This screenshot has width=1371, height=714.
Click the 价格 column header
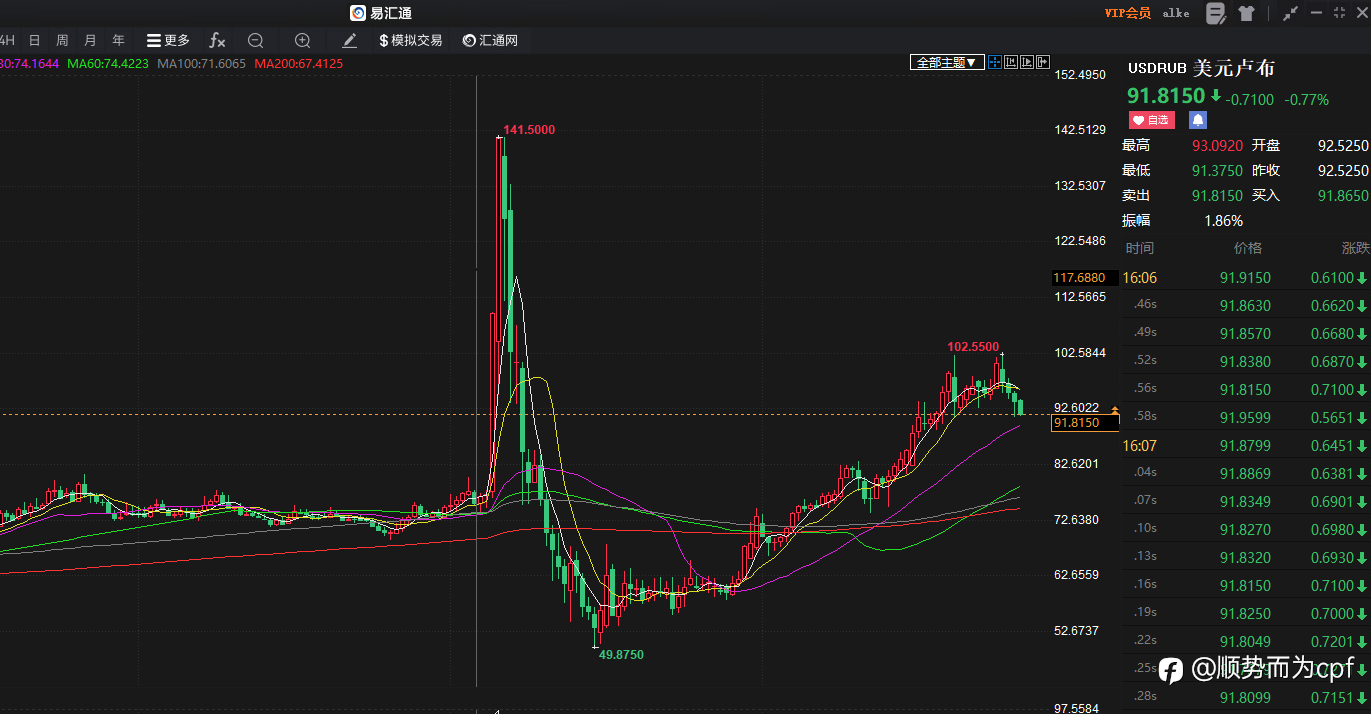pyautogui.click(x=1247, y=248)
